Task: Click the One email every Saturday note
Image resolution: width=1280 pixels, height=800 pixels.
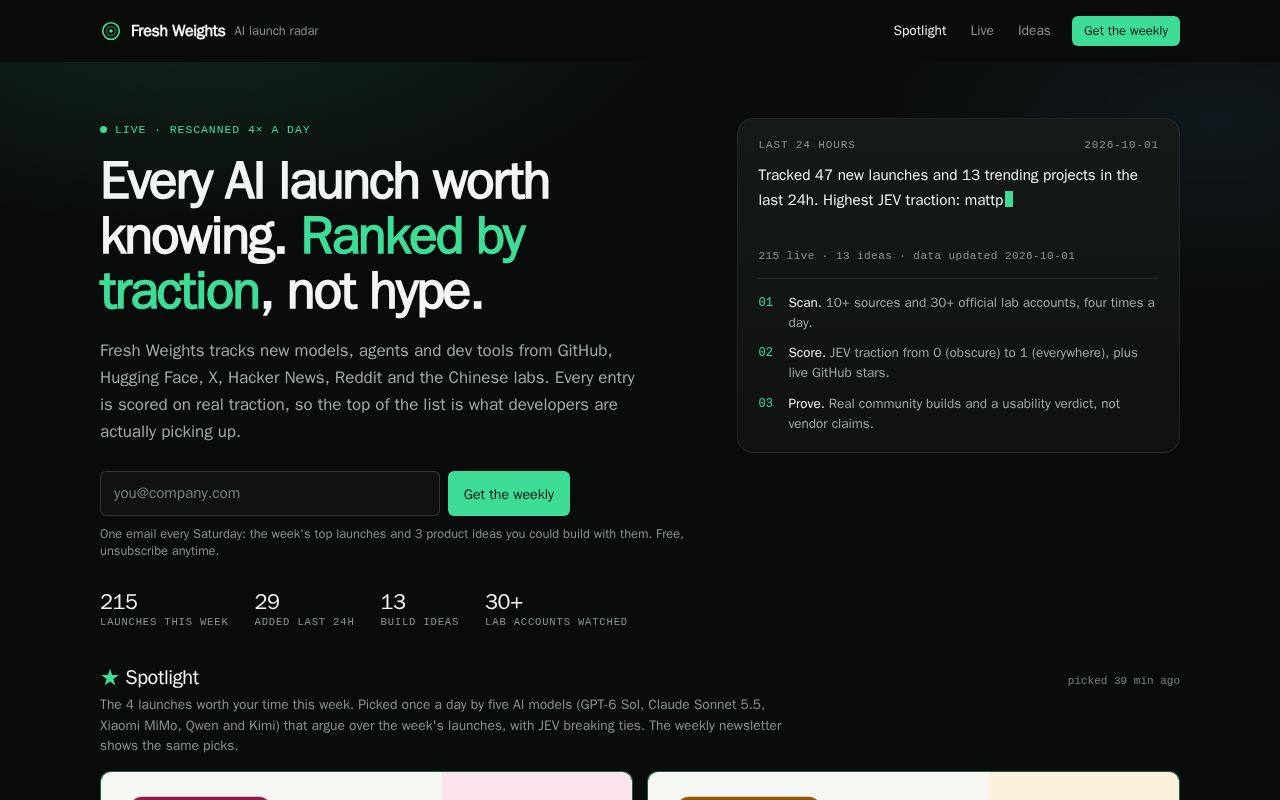Action: (x=392, y=542)
